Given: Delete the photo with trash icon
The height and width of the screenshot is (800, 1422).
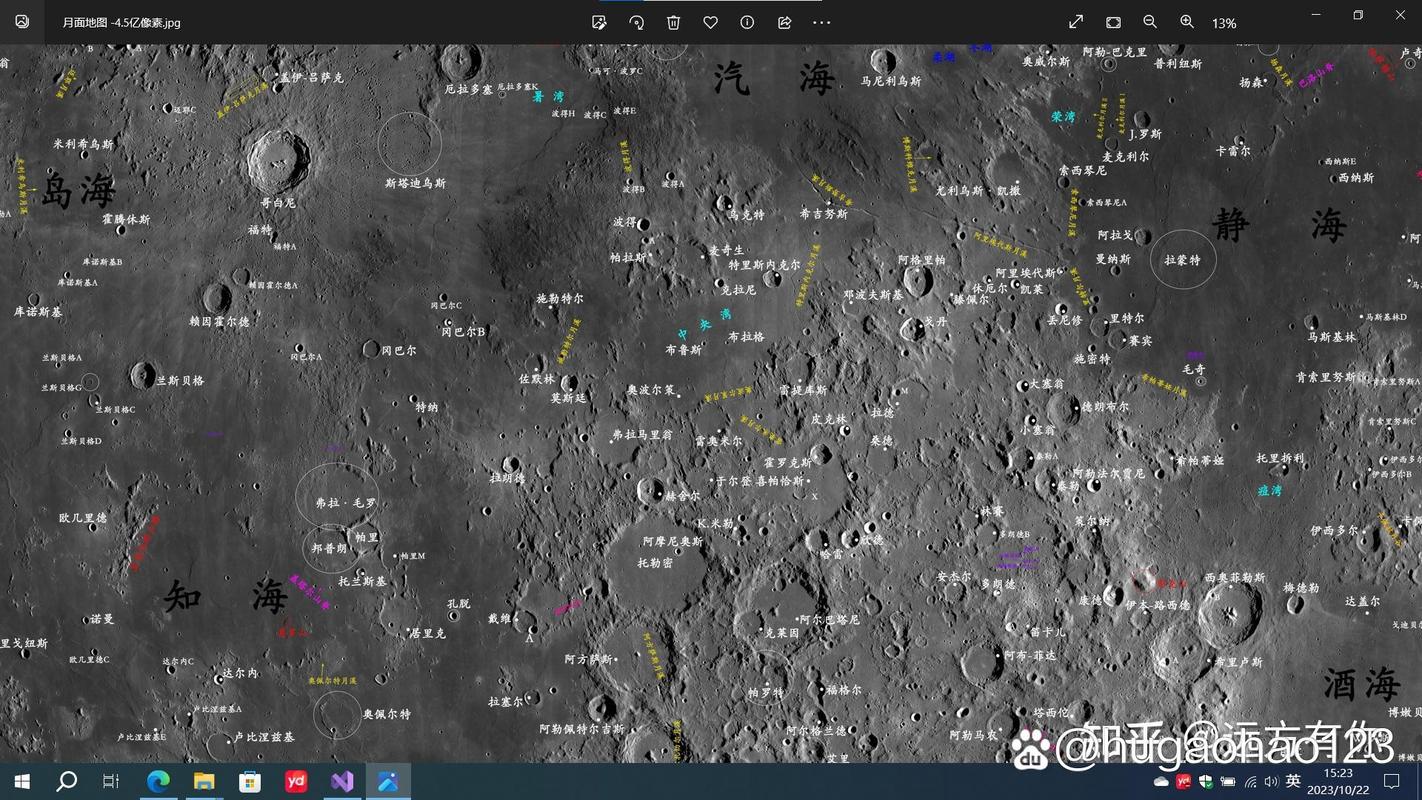Looking at the screenshot, I should click(673, 22).
